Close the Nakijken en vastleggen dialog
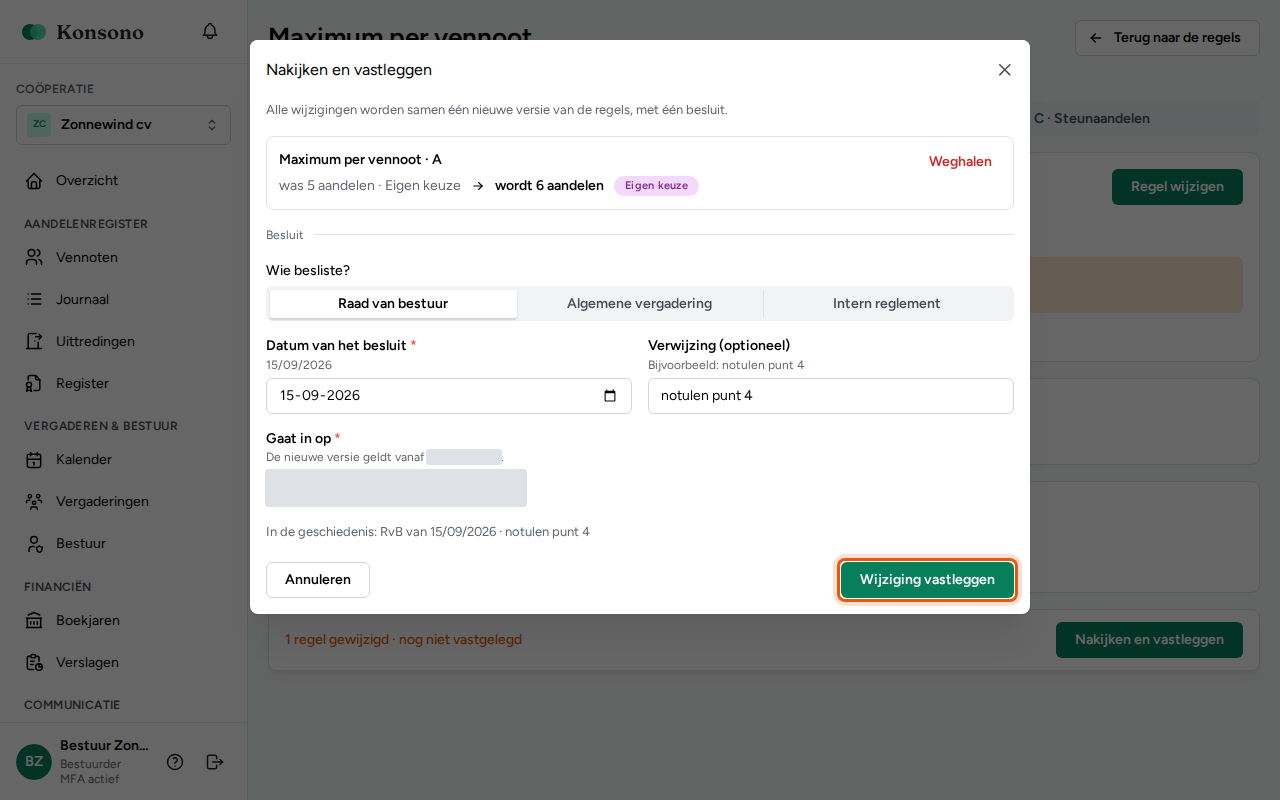The height and width of the screenshot is (800, 1280). pos(1005,70)
